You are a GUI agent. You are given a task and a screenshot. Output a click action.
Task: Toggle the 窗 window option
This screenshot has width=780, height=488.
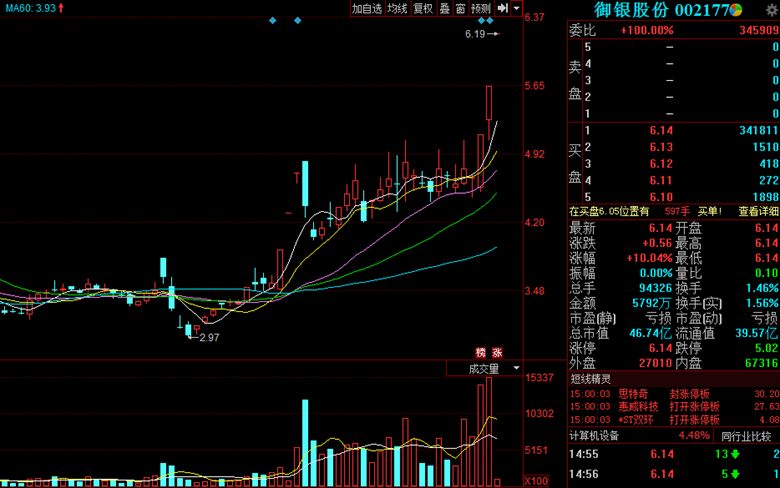click(461, 9)
